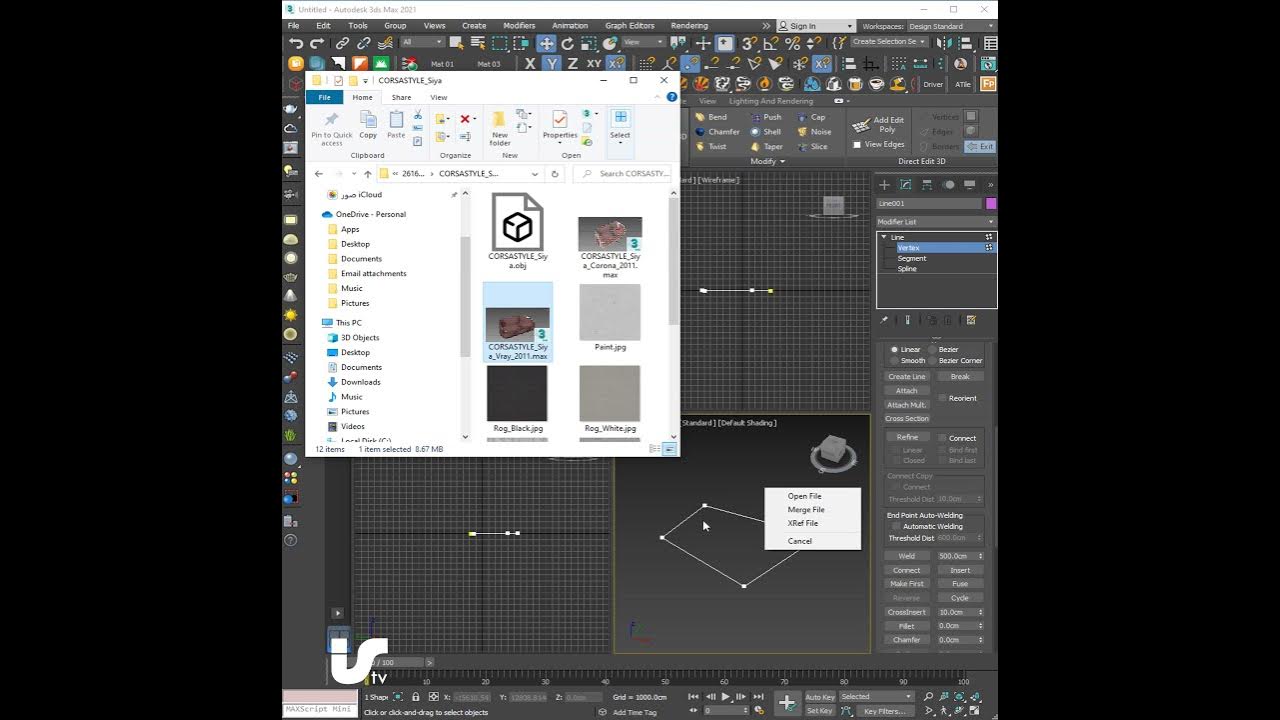Go to the end frame of timeline
Screen dimensions: 1280x720
tap(757, 696)
